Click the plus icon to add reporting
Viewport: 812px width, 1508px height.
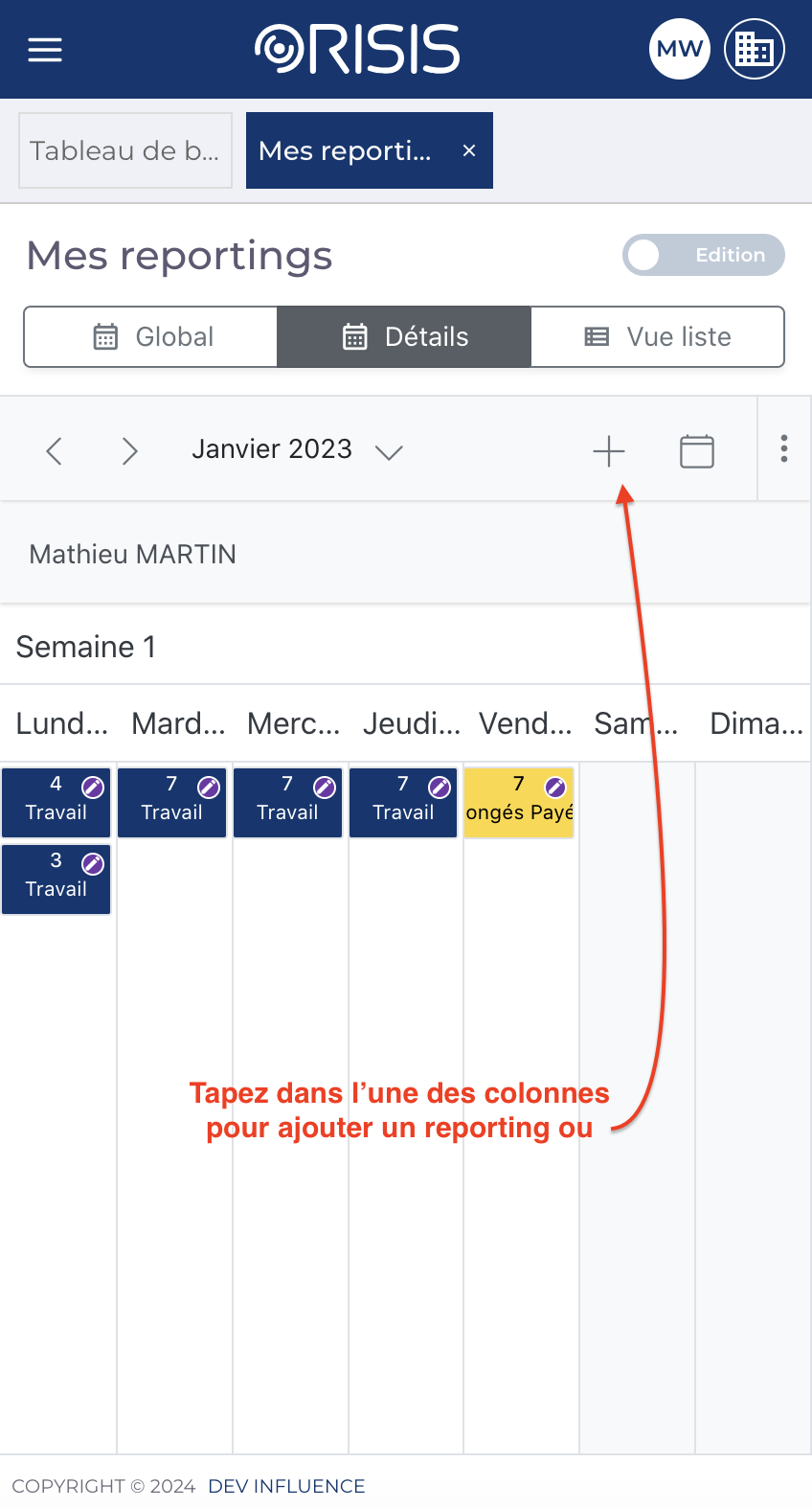click(609, 450)
